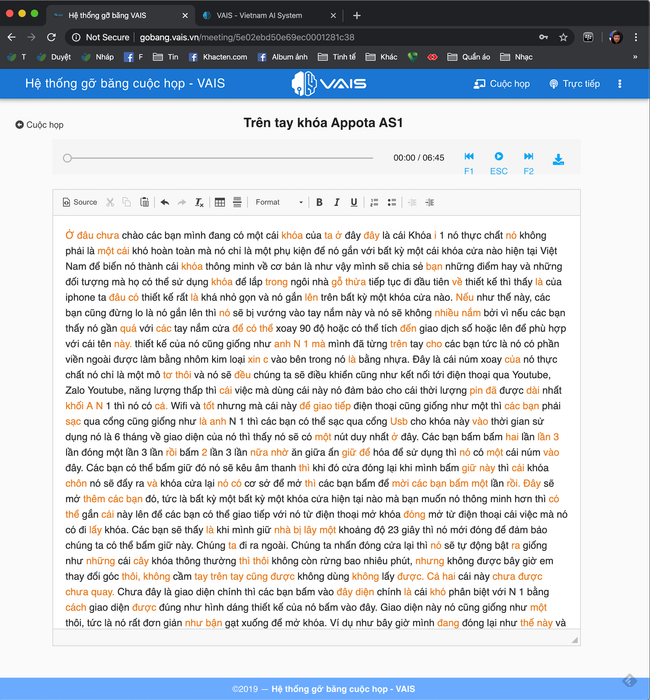Close the VAIS - Vietnam AI System tab
Screen dimensions: 650x700
pyautogui.click(x=333, y=16)
